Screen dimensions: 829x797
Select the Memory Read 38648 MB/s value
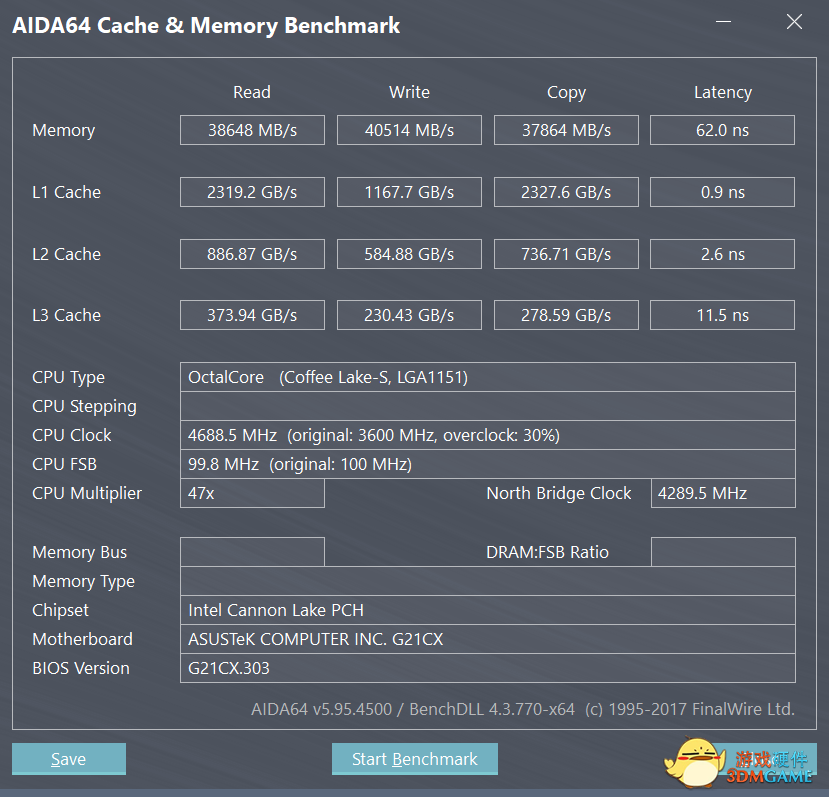pyautogui.click(x=252, y=130)
